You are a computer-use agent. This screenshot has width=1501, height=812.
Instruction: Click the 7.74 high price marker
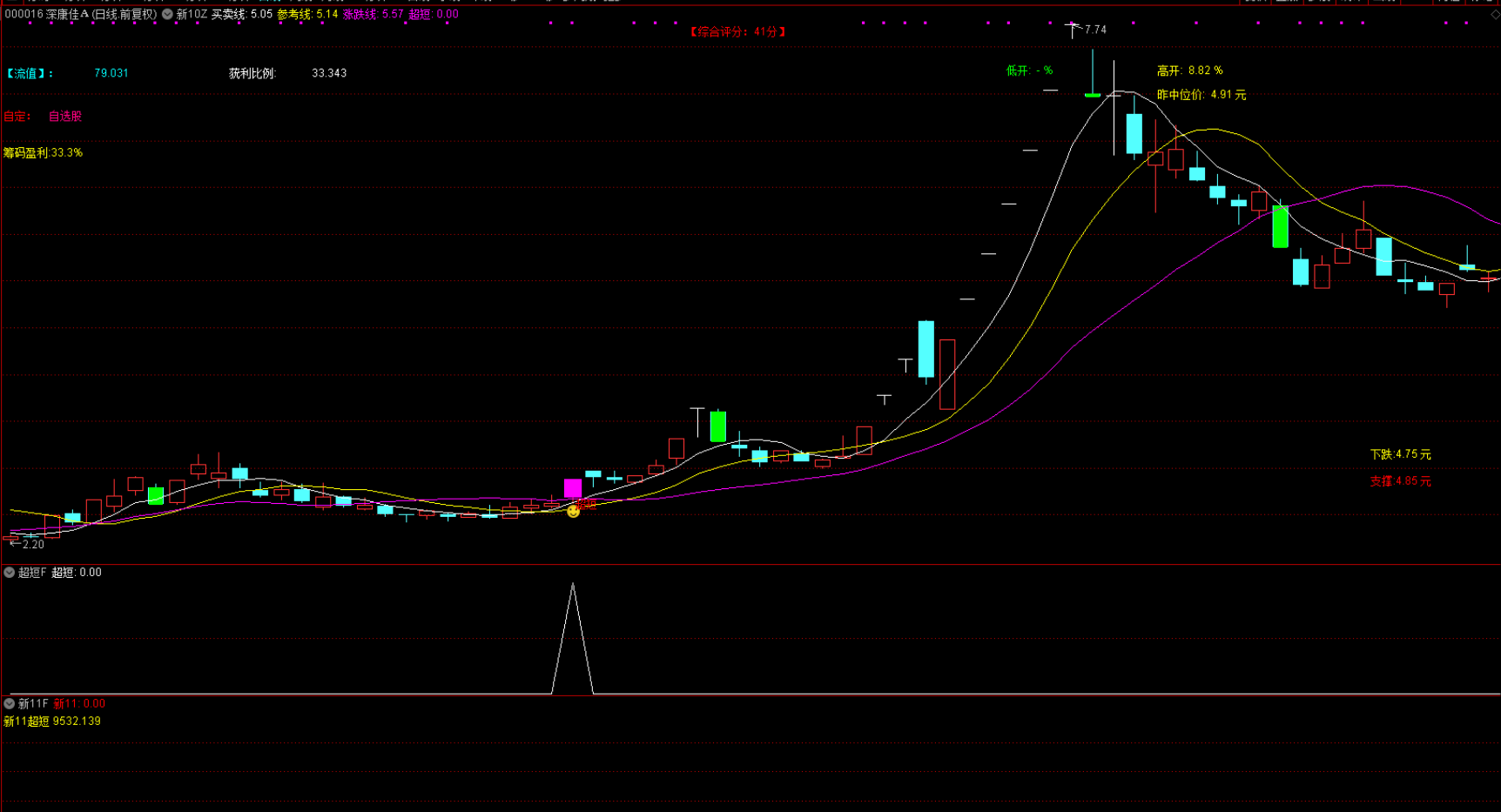[1094, 30]
